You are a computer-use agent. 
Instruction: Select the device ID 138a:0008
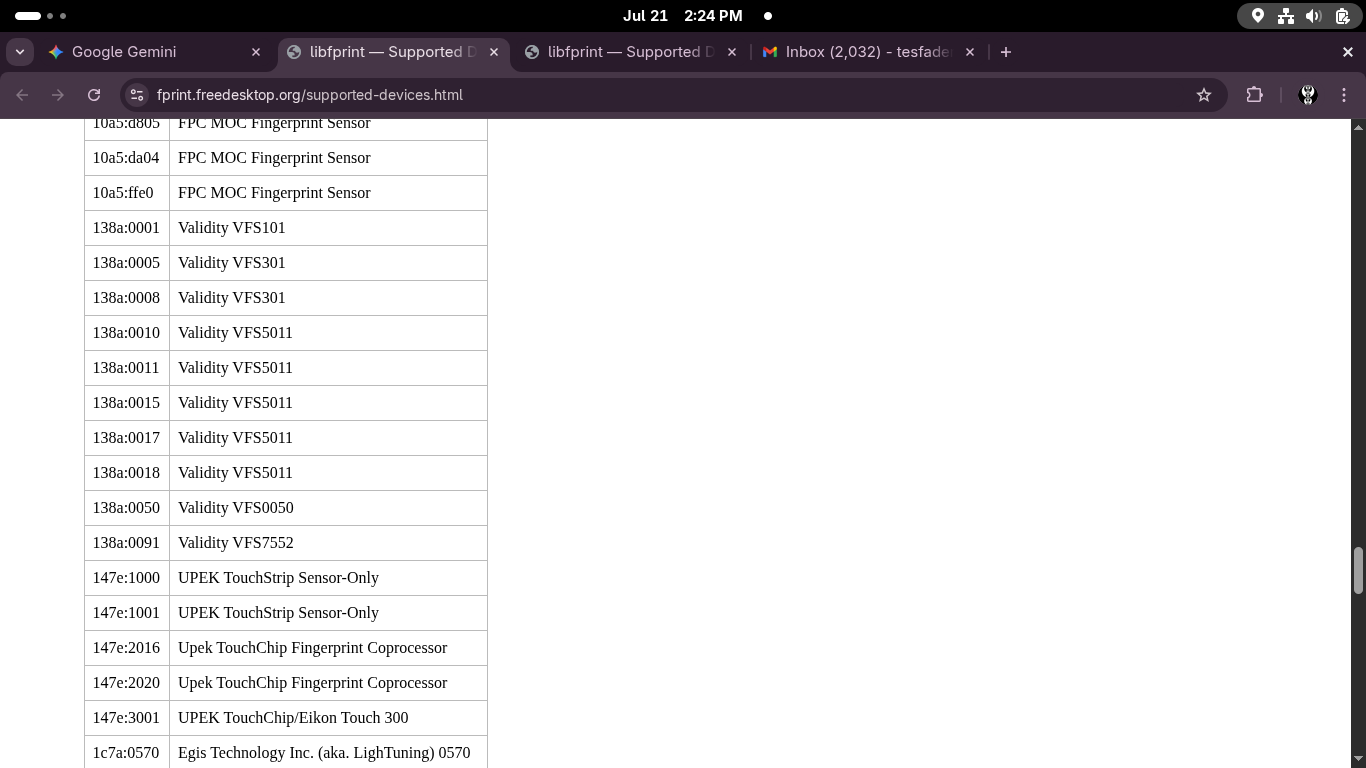click(126, 298)
